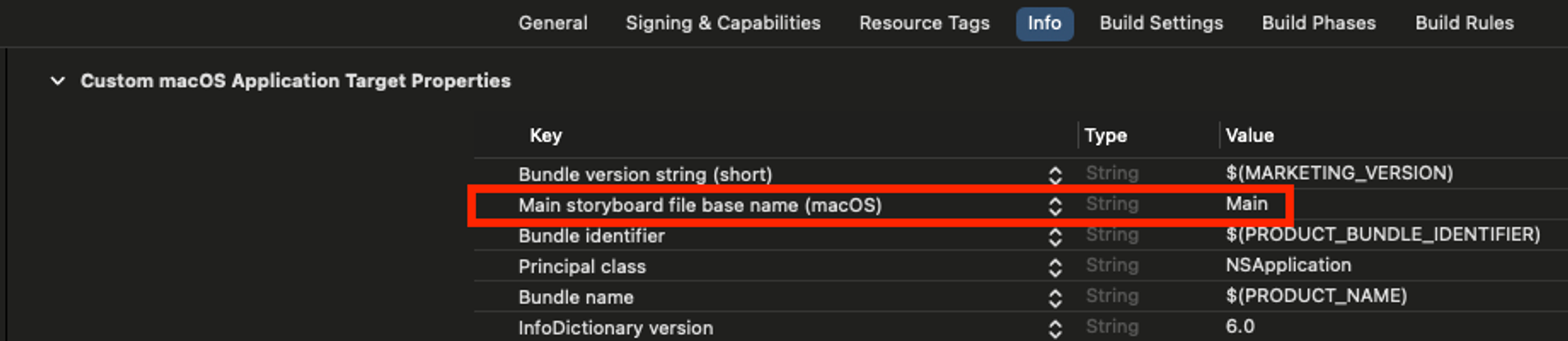The image size is (1568, 341).
Task: Switch to the General tab
Action: pos(553,23)
